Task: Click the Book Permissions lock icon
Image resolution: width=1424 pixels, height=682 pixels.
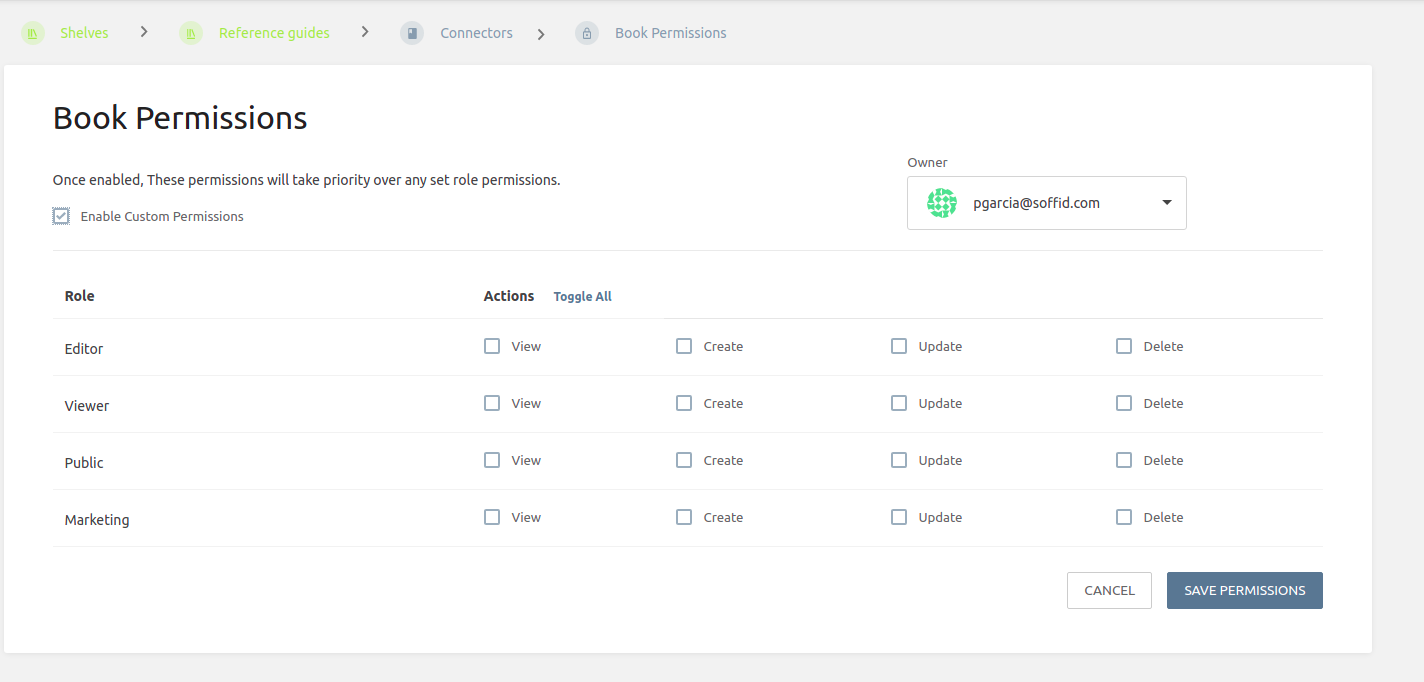Action: coord(587,34)
